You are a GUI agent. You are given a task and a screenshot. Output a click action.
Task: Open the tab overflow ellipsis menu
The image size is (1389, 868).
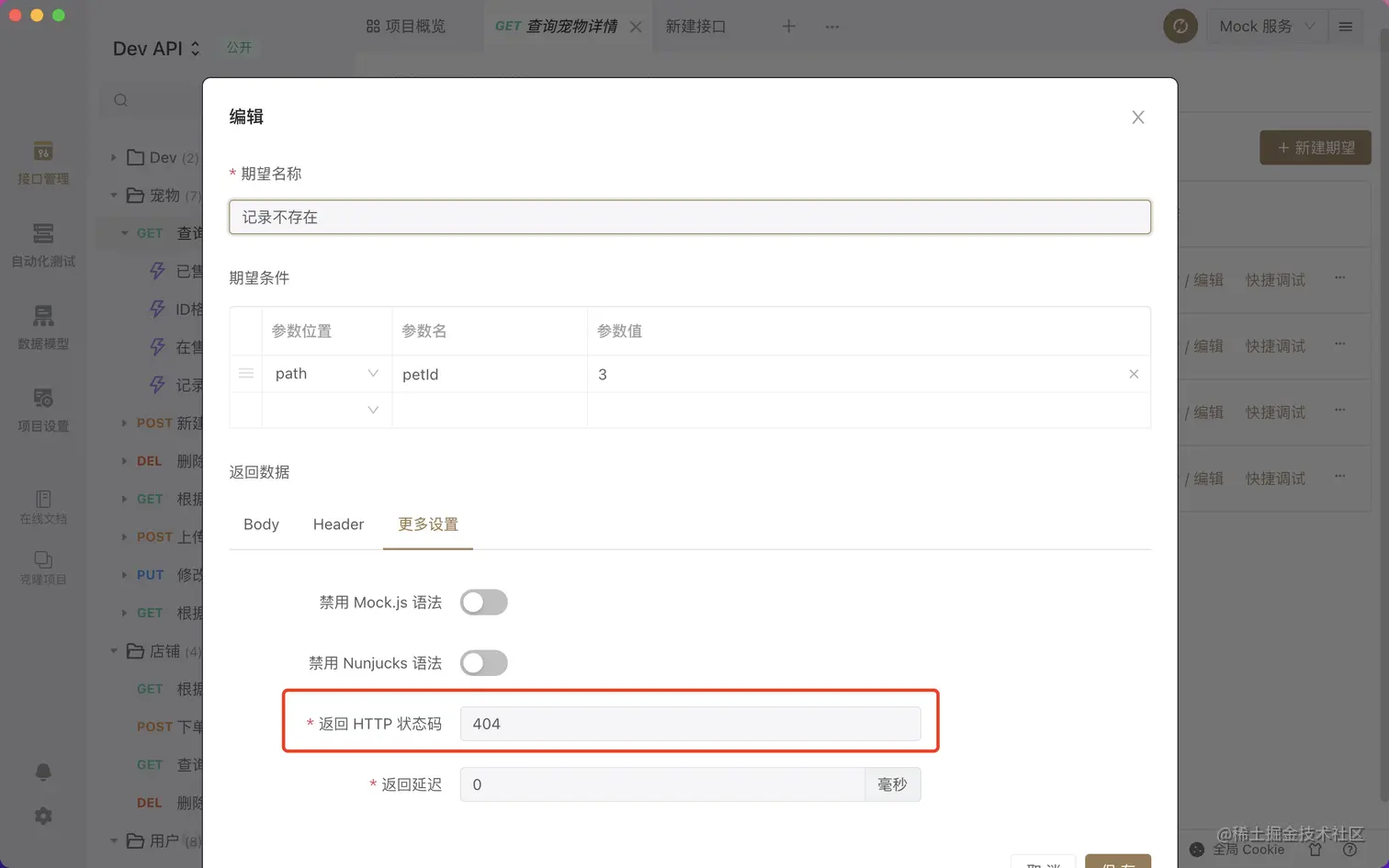[832, 27]
